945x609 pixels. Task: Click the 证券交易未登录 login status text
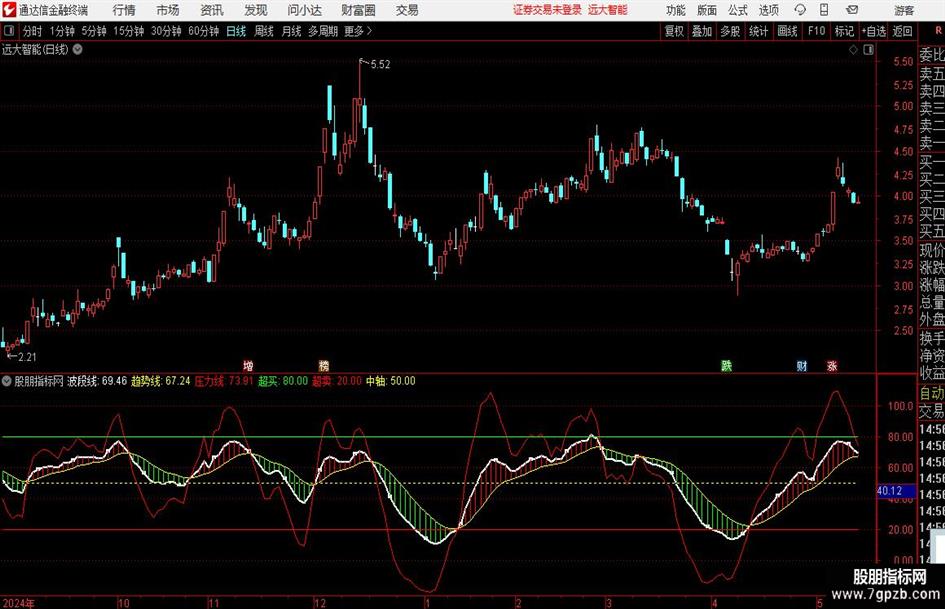click(547, 10)
